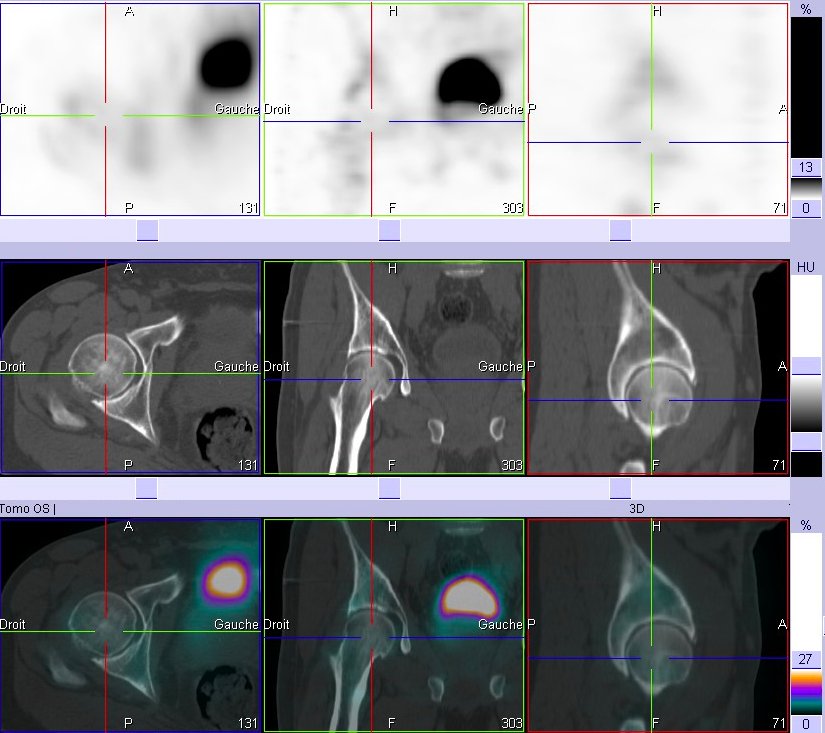Click lower threshold value 0 on fusion color bar

click(x=806, y=724)
